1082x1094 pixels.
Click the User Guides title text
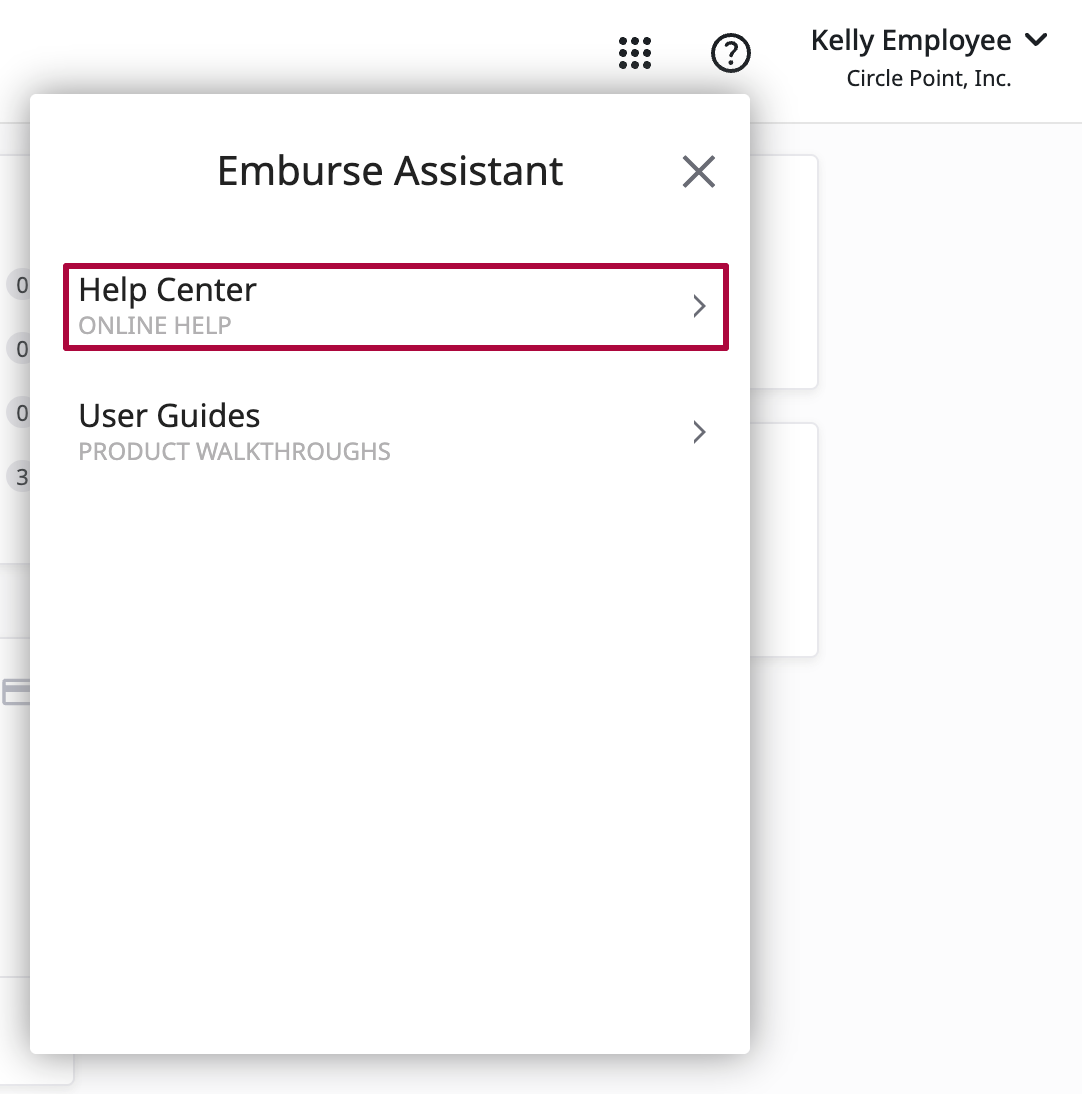coord(169,416)
